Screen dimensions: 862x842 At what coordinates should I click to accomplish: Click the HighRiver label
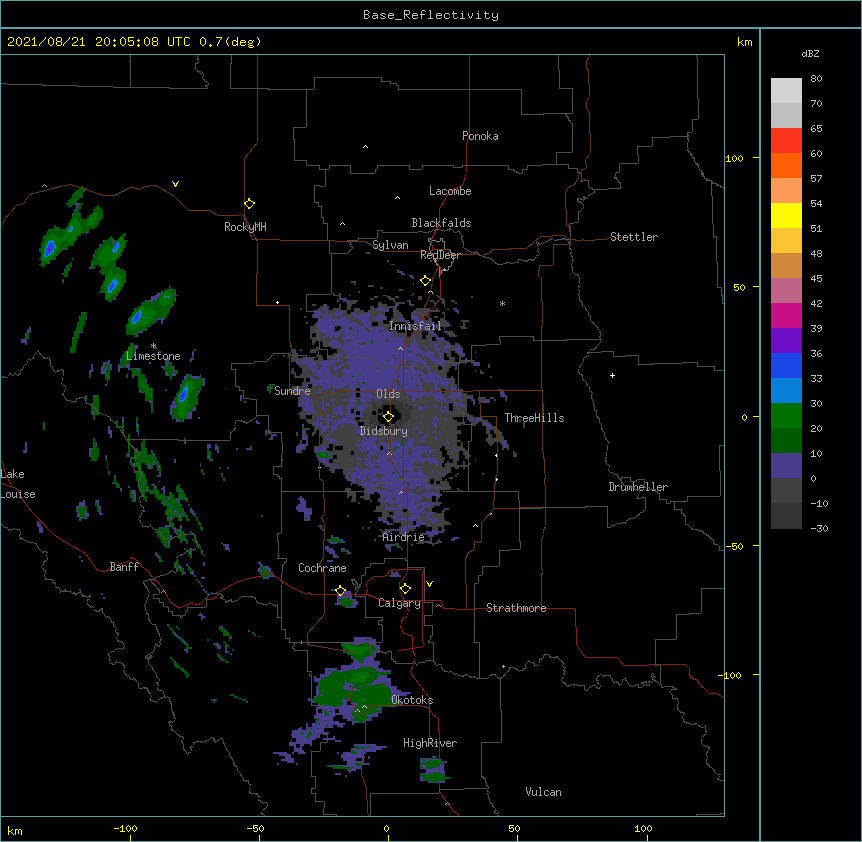tap(430, 743)
